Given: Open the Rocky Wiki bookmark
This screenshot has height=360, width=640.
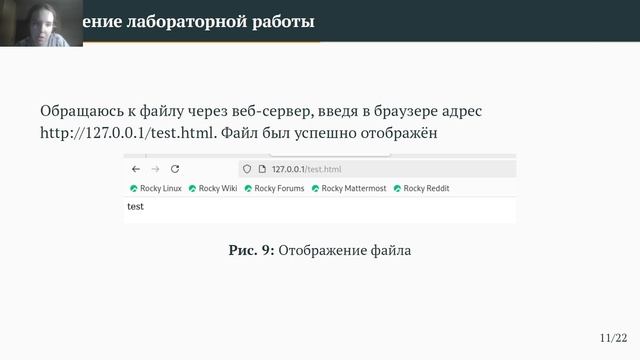Looking at the screenshot, I should tap(213, 189).
